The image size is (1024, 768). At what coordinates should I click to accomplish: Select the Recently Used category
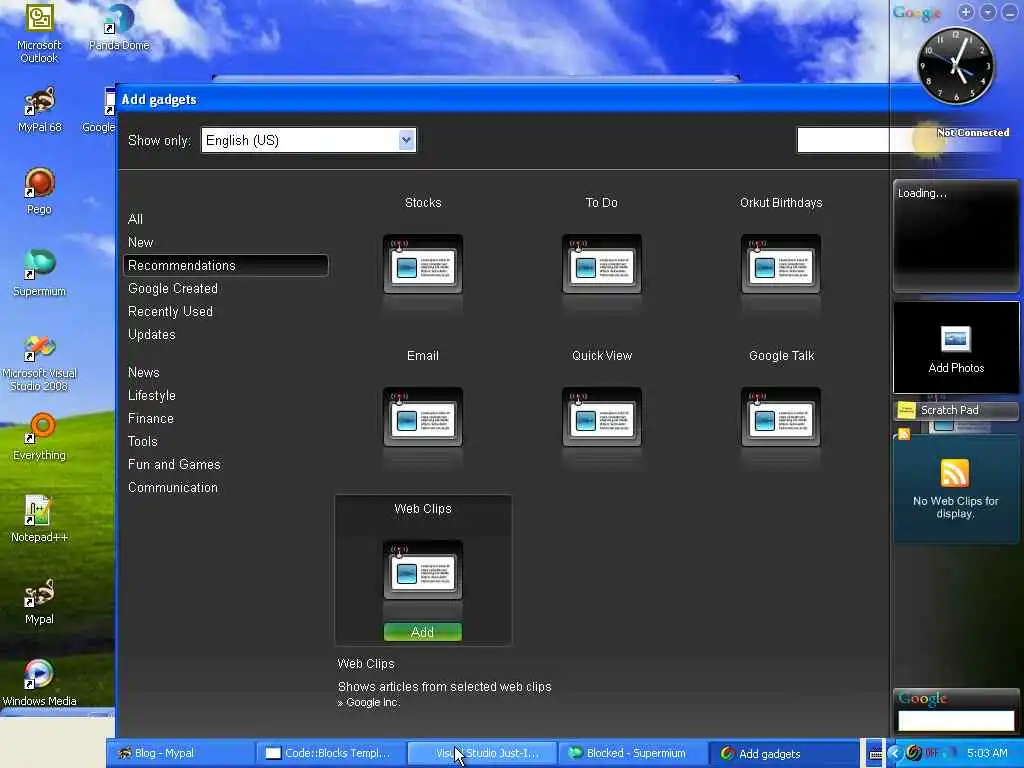click(x=170, y=312)
